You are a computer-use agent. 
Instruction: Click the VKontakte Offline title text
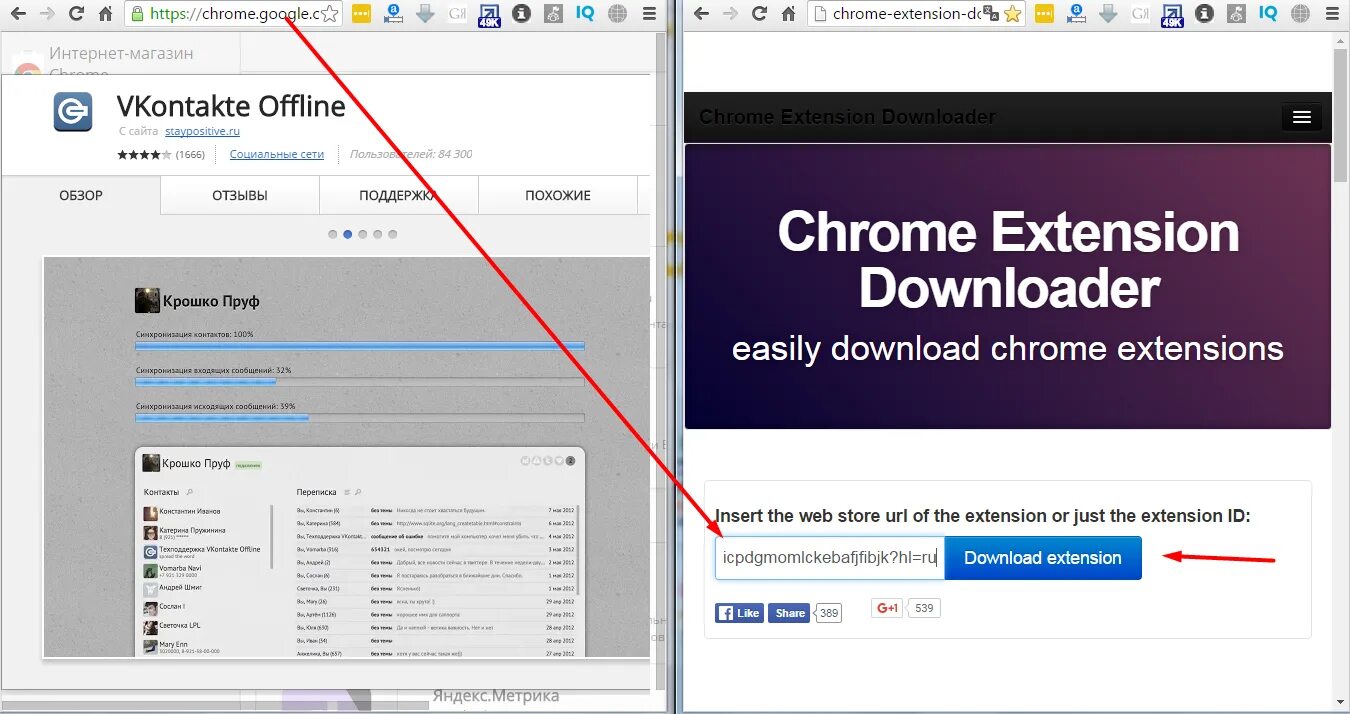231,106
